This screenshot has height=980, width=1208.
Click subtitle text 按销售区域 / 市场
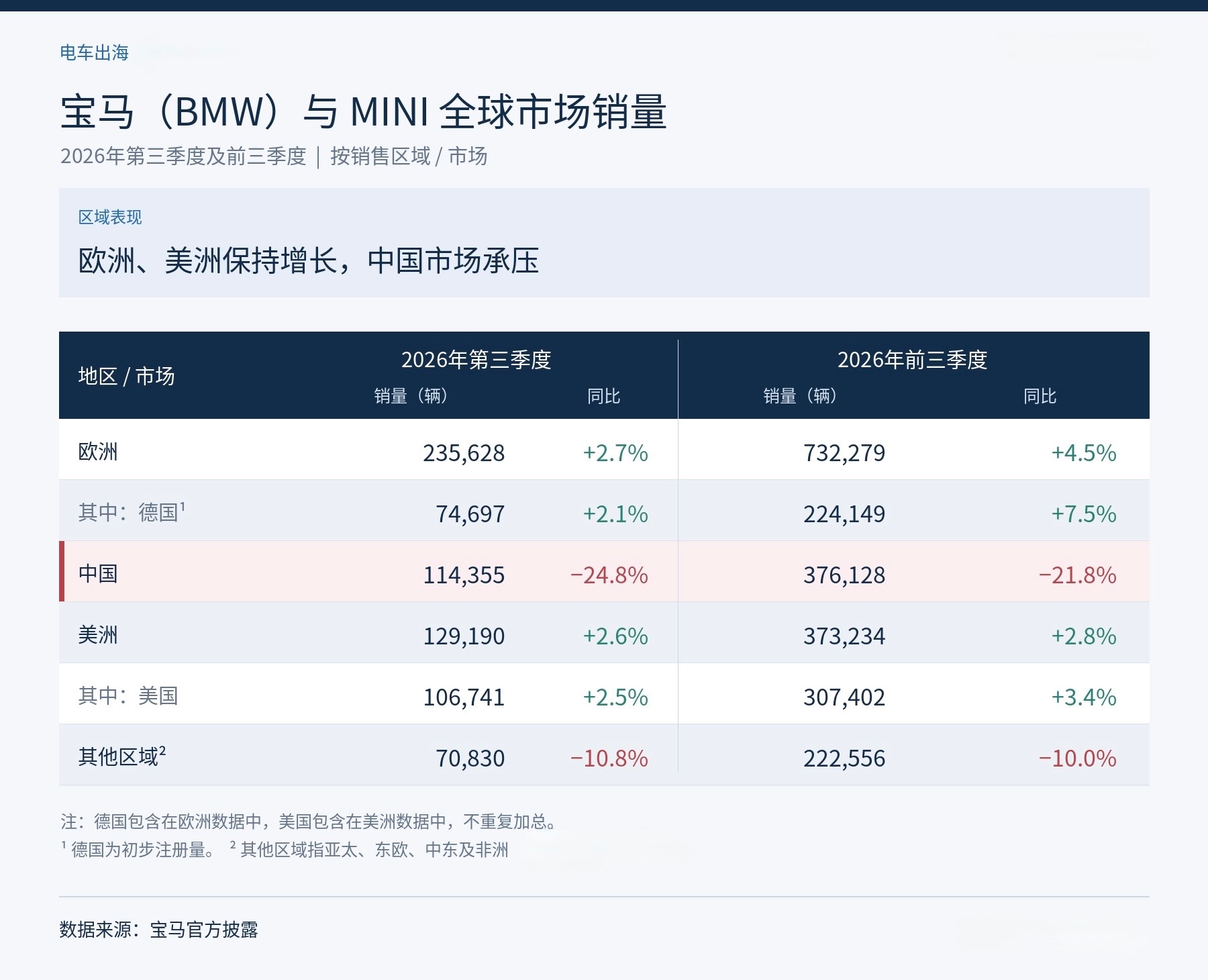(409, 156)
